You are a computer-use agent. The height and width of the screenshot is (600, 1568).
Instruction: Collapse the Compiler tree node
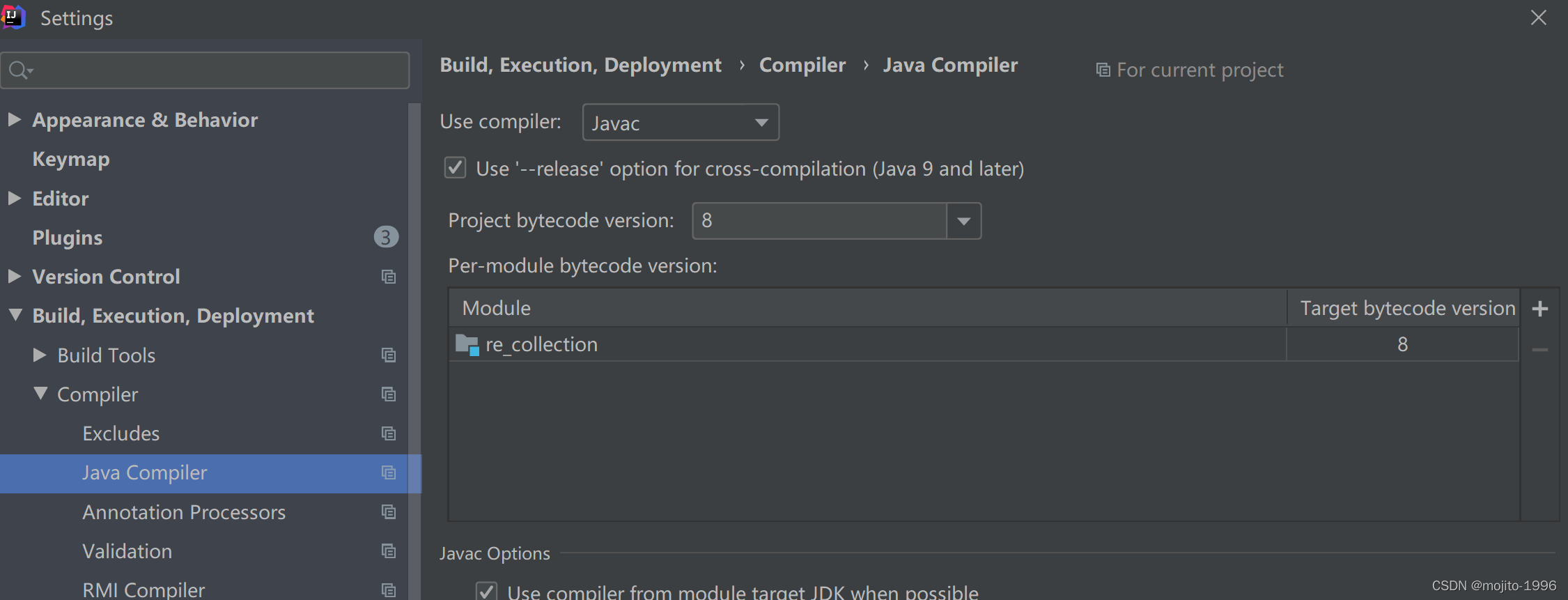pyautogui.click(x=40, y=393)
